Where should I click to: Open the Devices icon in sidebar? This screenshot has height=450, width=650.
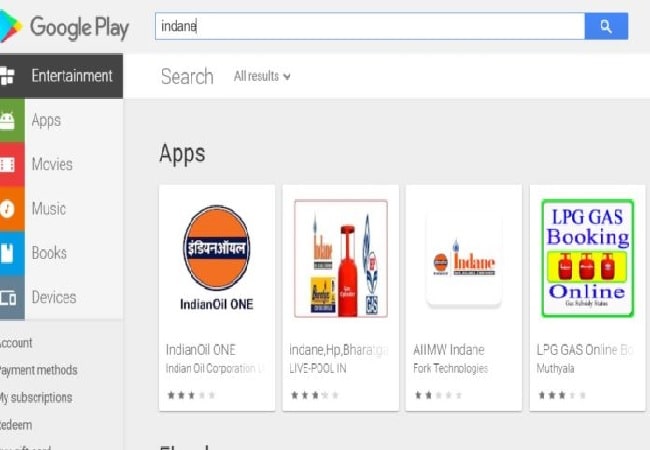[x=8, y=297]
